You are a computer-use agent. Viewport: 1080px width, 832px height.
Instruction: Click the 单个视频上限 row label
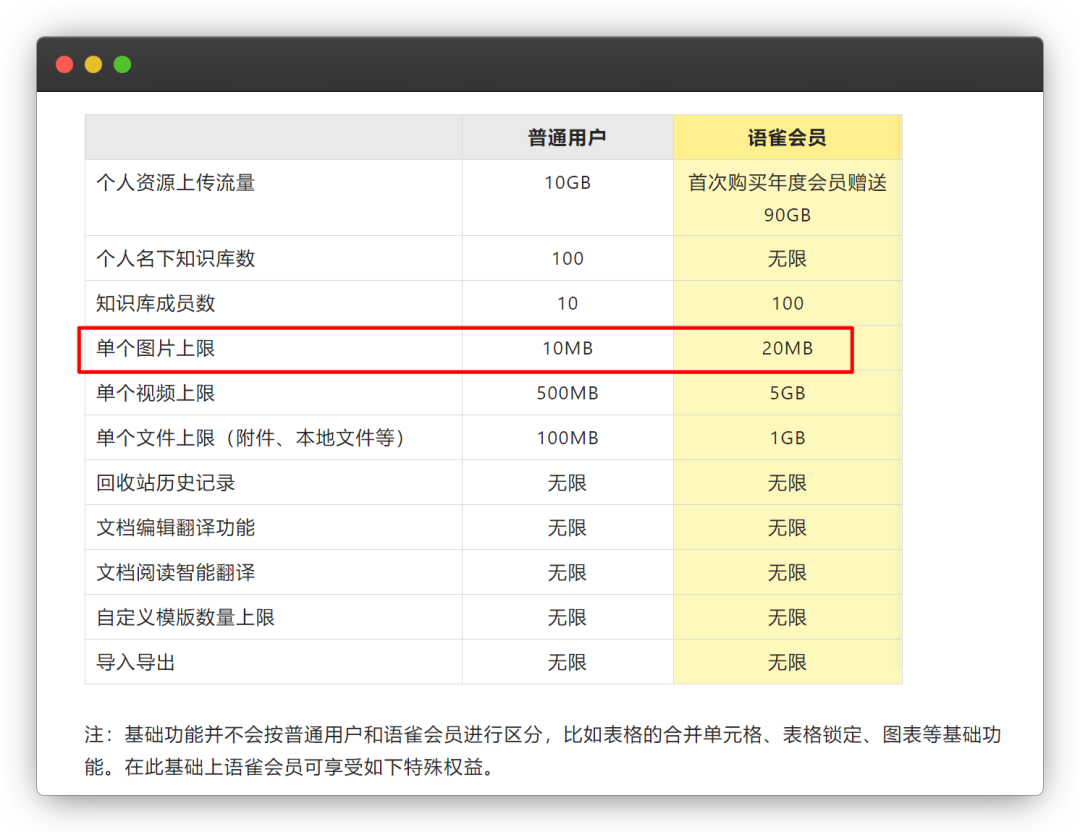156,393
